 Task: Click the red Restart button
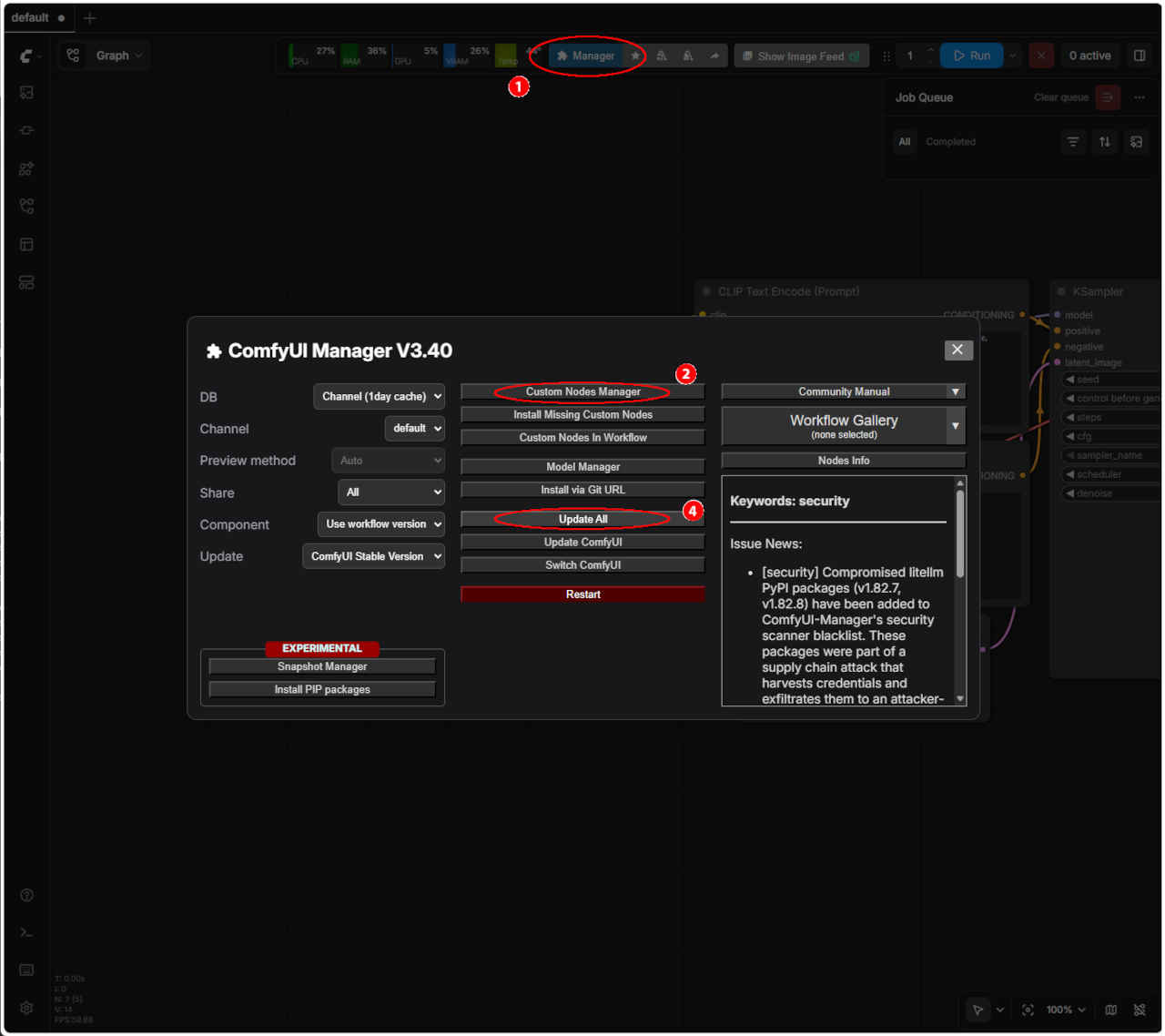582,594
